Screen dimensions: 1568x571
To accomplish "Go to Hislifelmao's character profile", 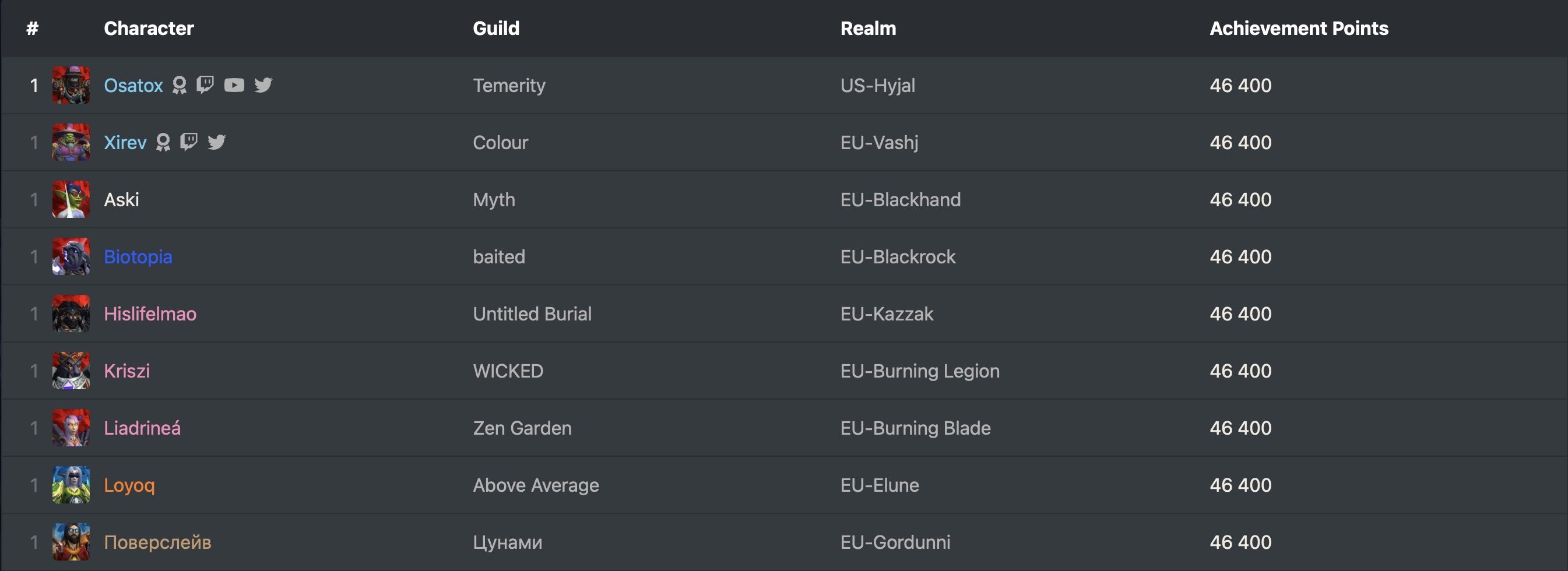I will click(x=150, y=314).
